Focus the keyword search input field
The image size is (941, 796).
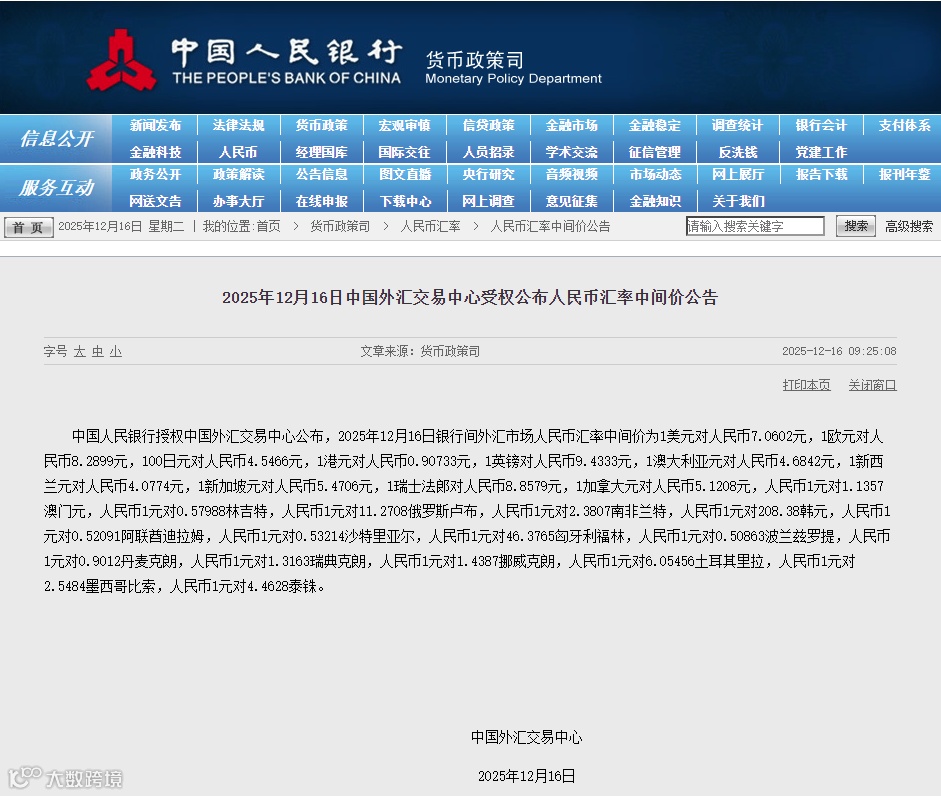pyautogui.click(x=755, y=226)
